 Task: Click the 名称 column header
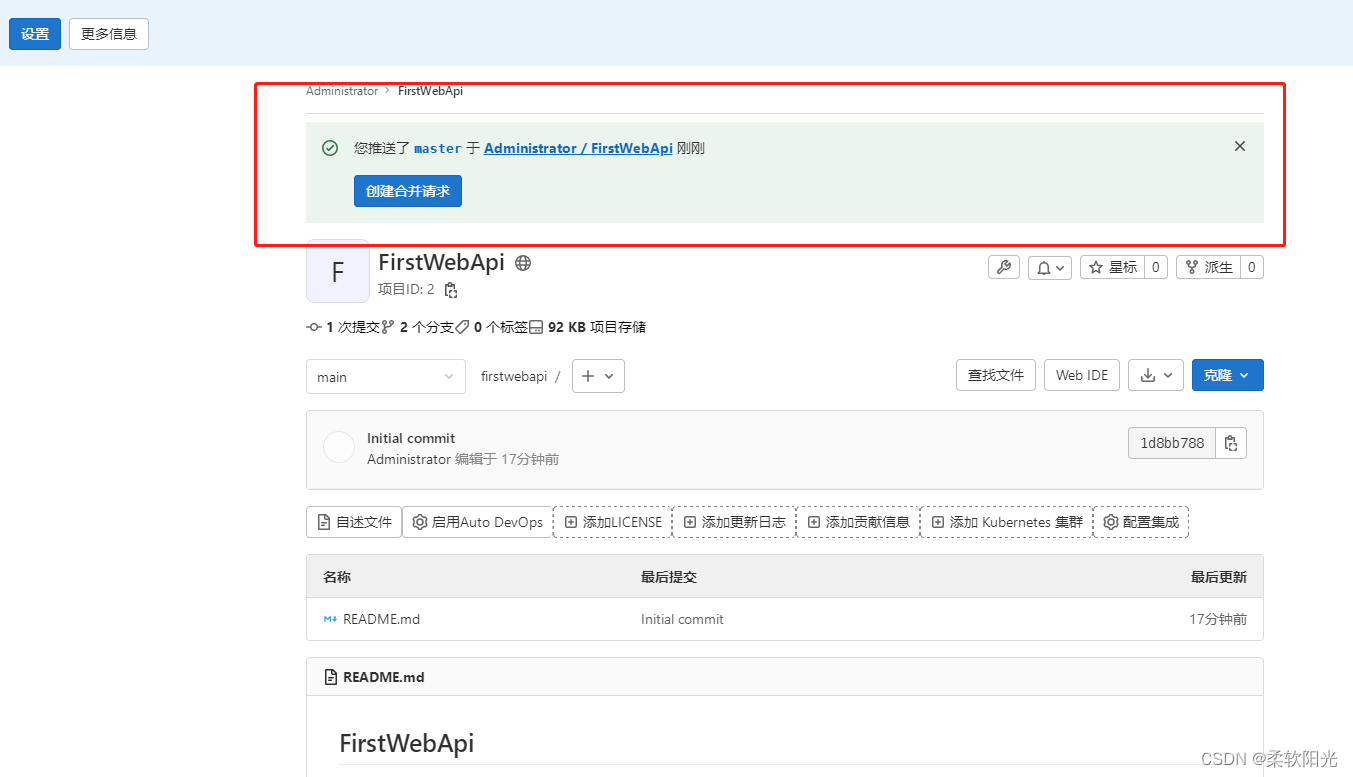pos(337,577)
